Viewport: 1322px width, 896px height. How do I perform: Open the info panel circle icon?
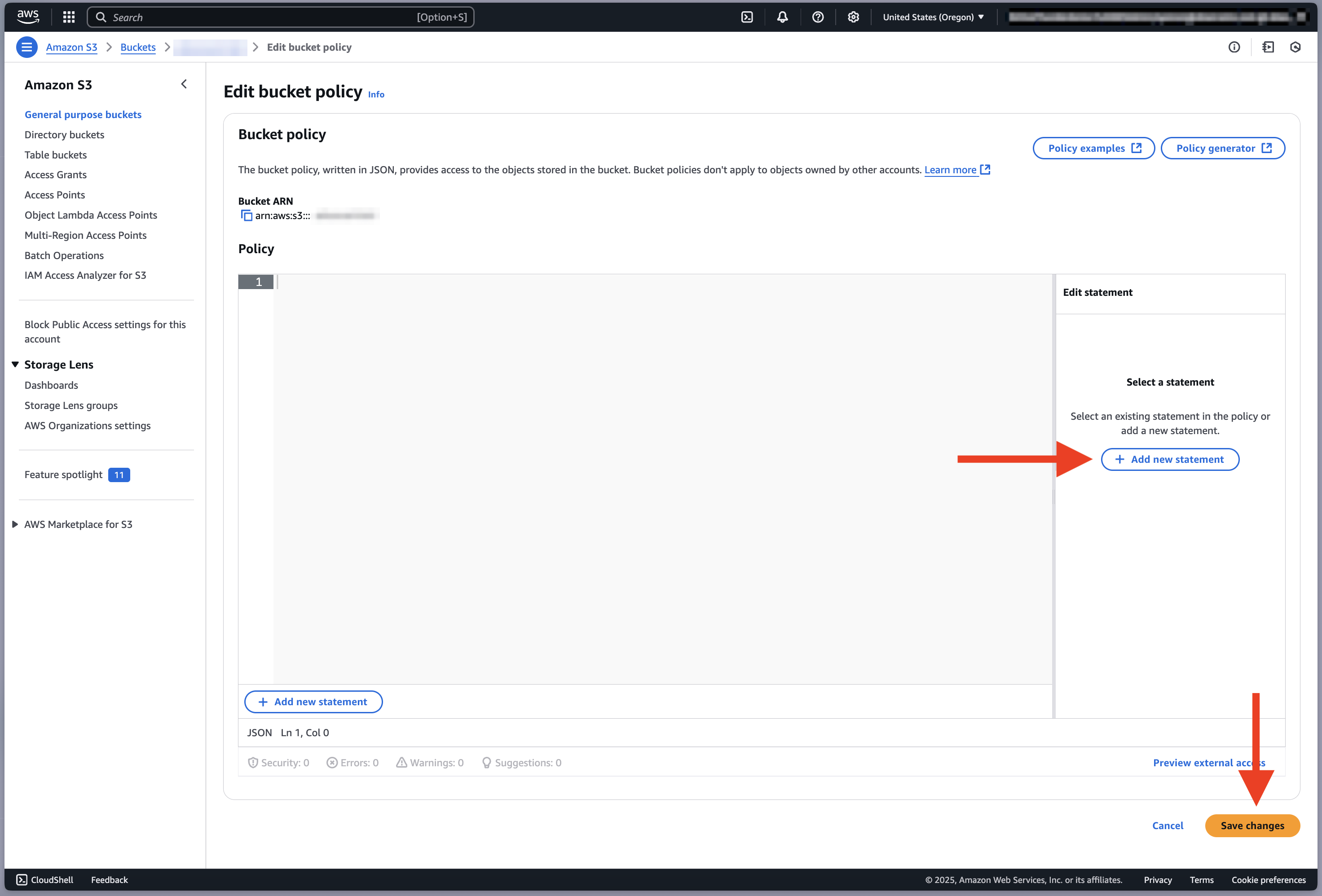pos(1234,47)
